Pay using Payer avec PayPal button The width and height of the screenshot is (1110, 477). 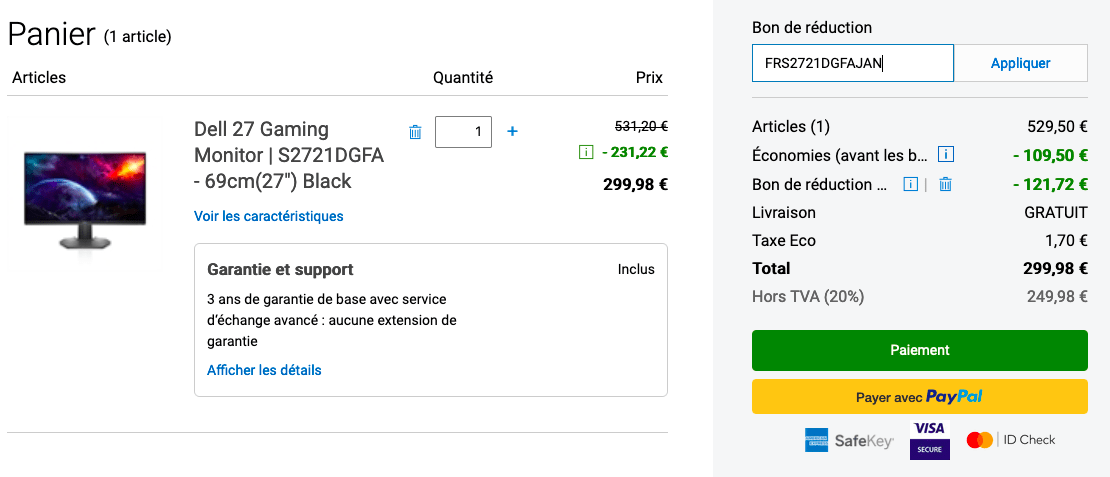point(920,397)
